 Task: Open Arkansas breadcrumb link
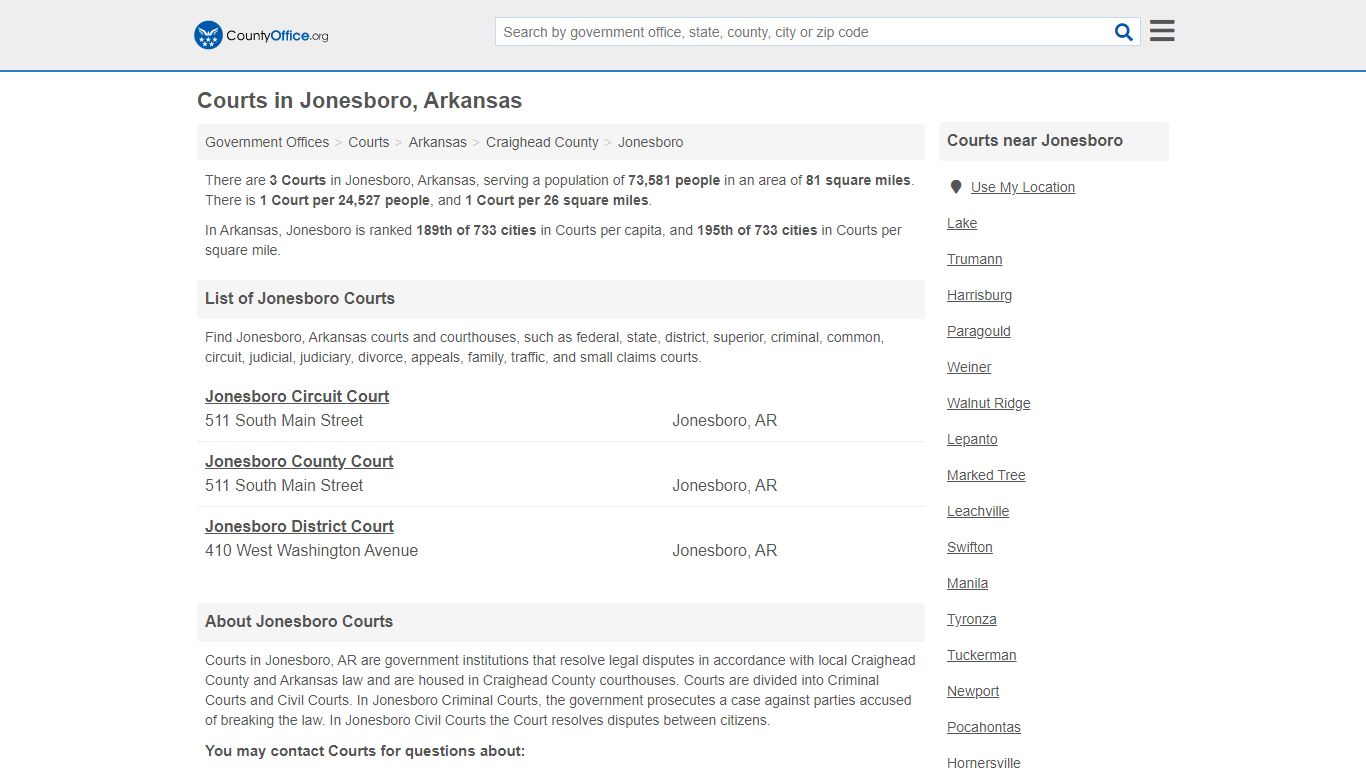point(438,142)
